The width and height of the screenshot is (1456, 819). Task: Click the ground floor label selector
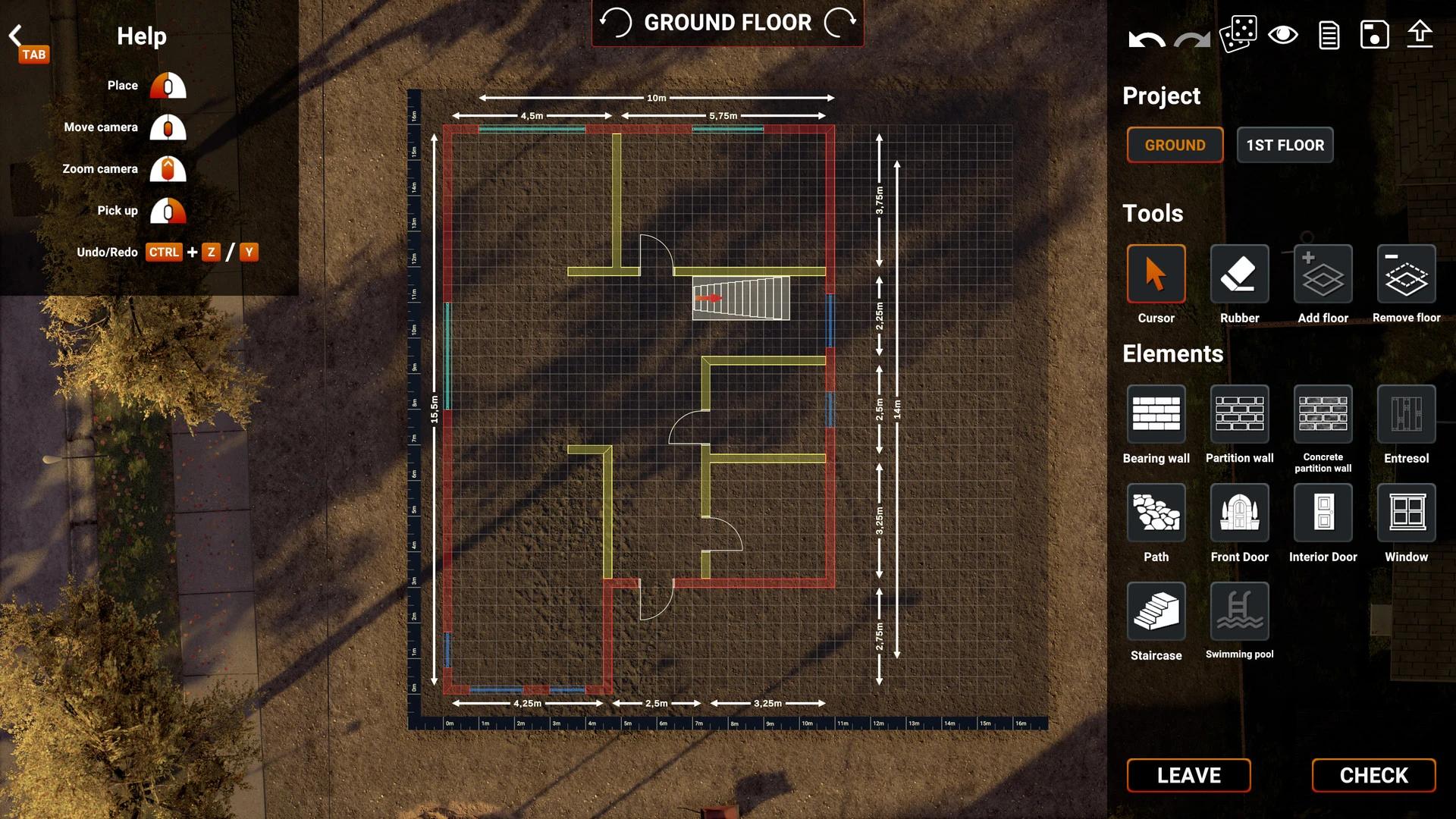coord(1175,145)
